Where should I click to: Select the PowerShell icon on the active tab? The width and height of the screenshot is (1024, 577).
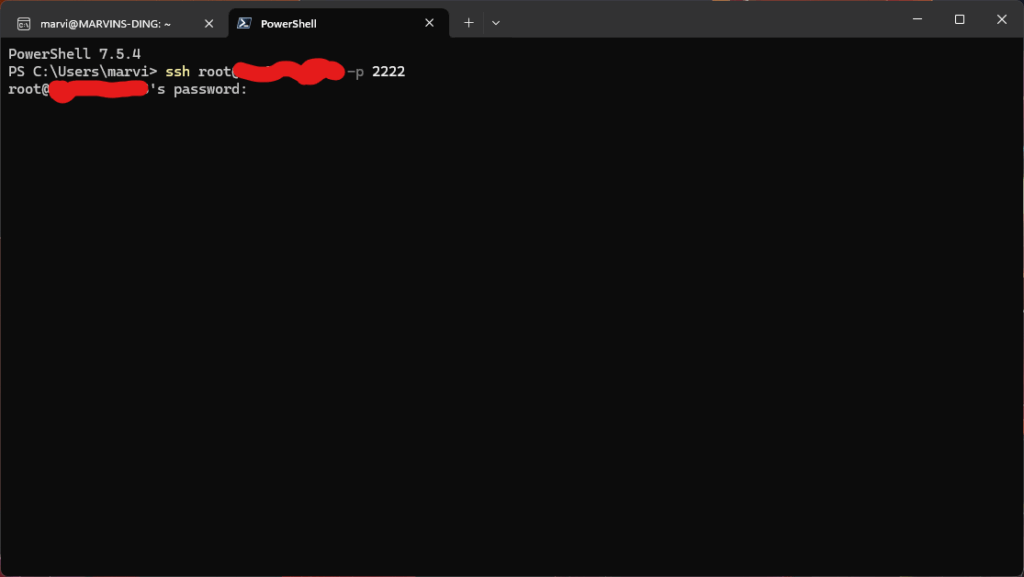pos(243,21)
